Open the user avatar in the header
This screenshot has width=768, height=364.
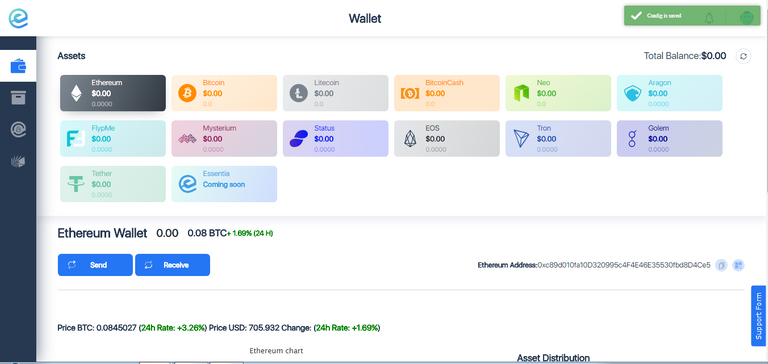(746, 18)
